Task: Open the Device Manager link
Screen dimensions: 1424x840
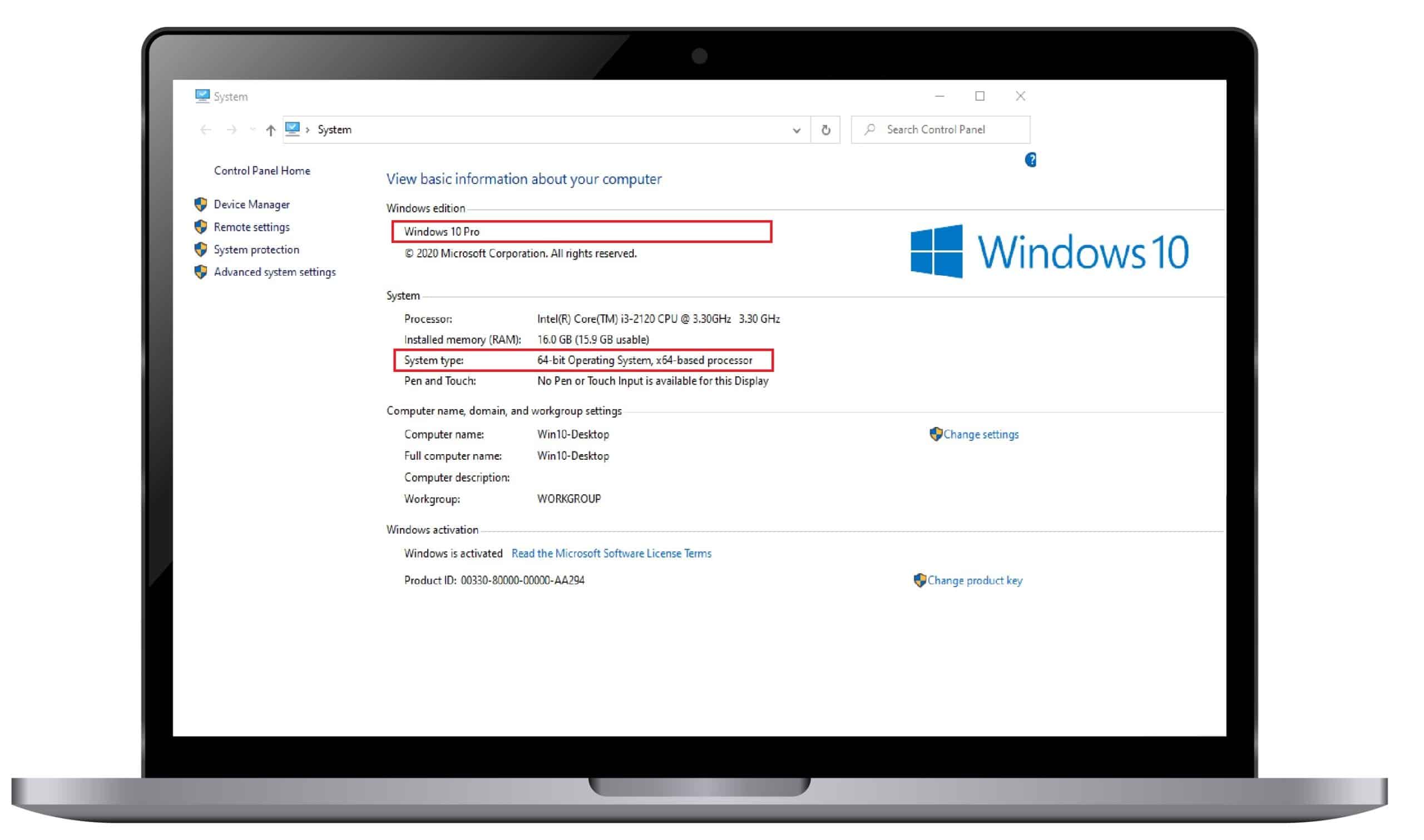Action: (x=251, y=205)
